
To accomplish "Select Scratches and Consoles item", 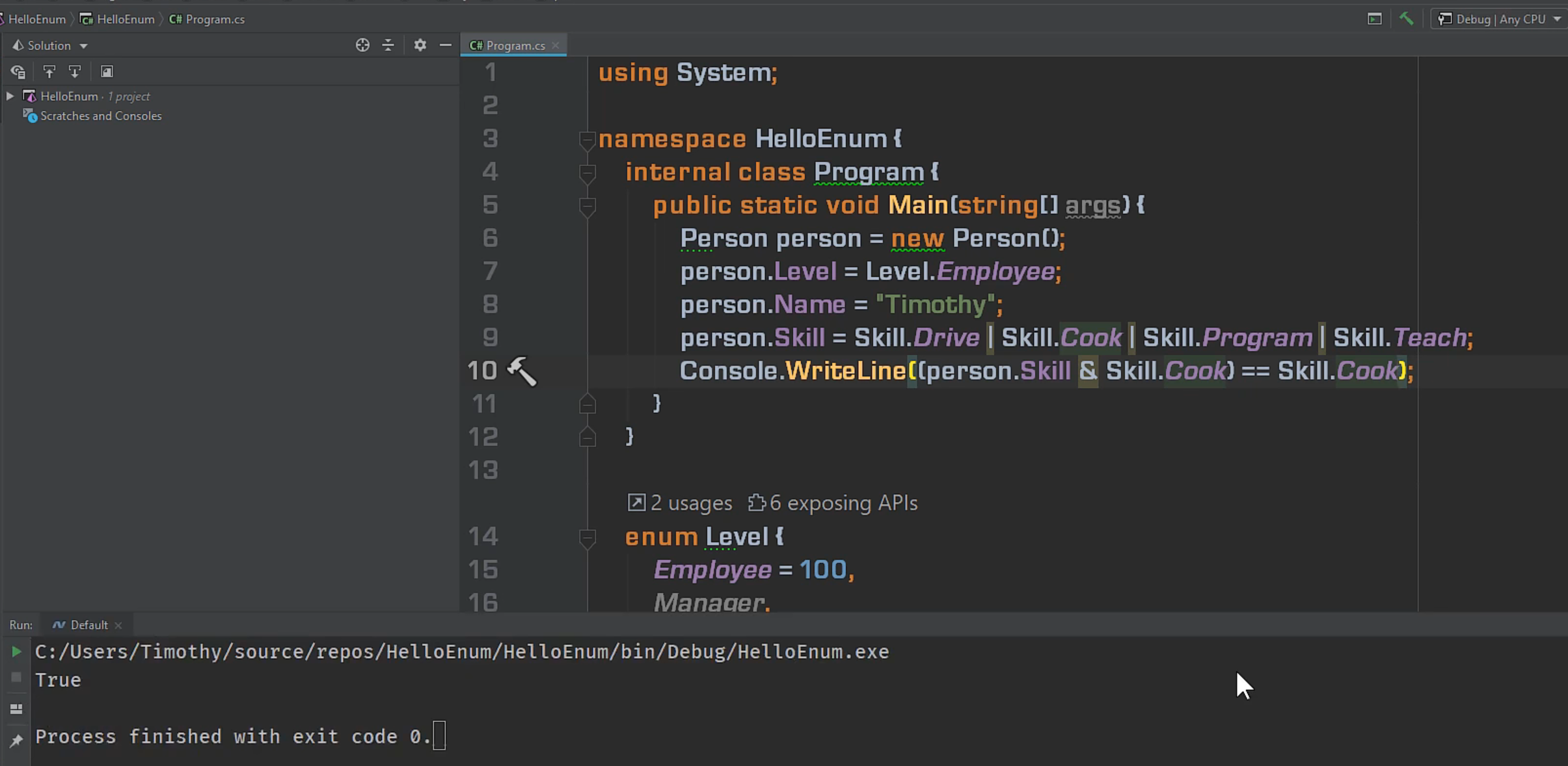I will coord(92,116).
